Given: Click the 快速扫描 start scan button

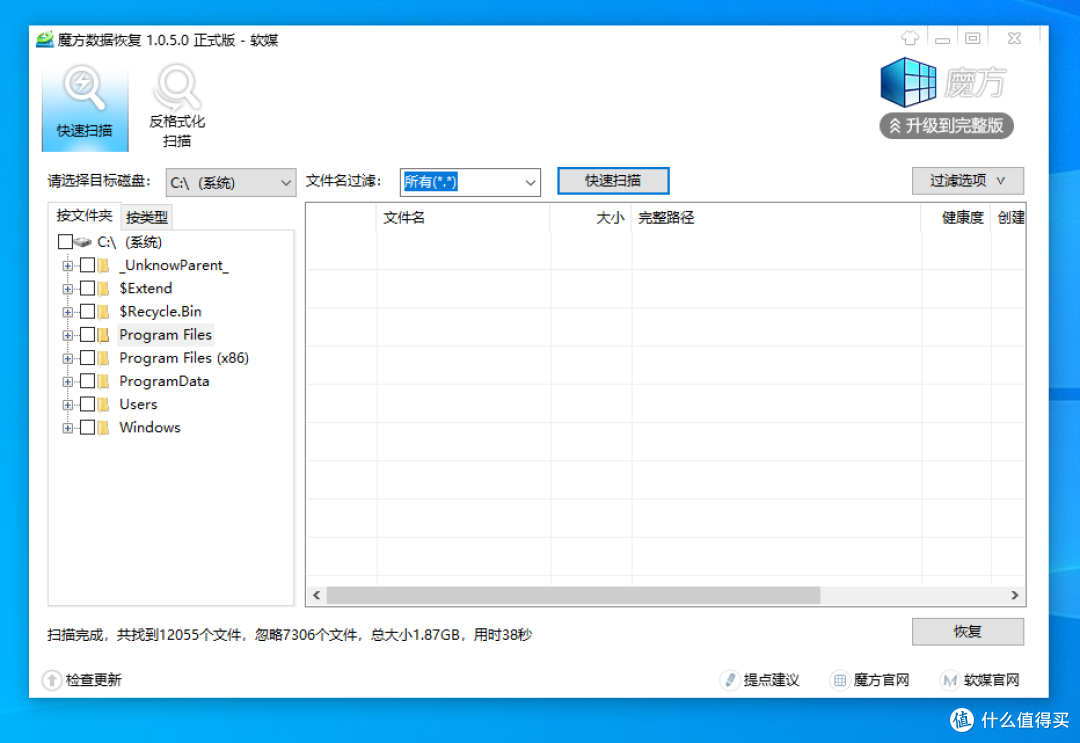Looking at the screenshot, I should click(x=613, y=180).
